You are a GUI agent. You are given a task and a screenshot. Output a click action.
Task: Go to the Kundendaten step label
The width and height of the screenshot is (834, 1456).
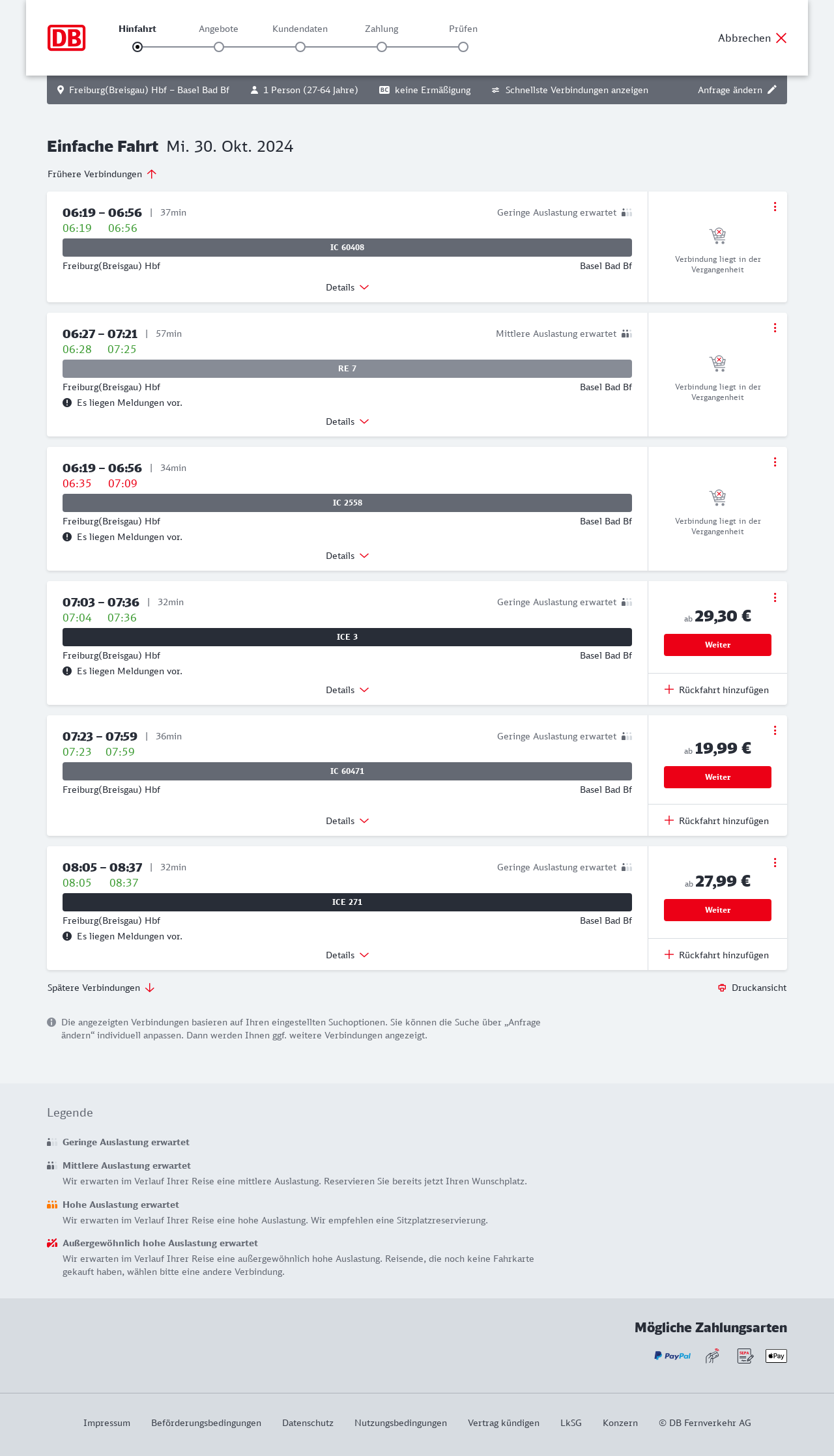pos(300,29)
